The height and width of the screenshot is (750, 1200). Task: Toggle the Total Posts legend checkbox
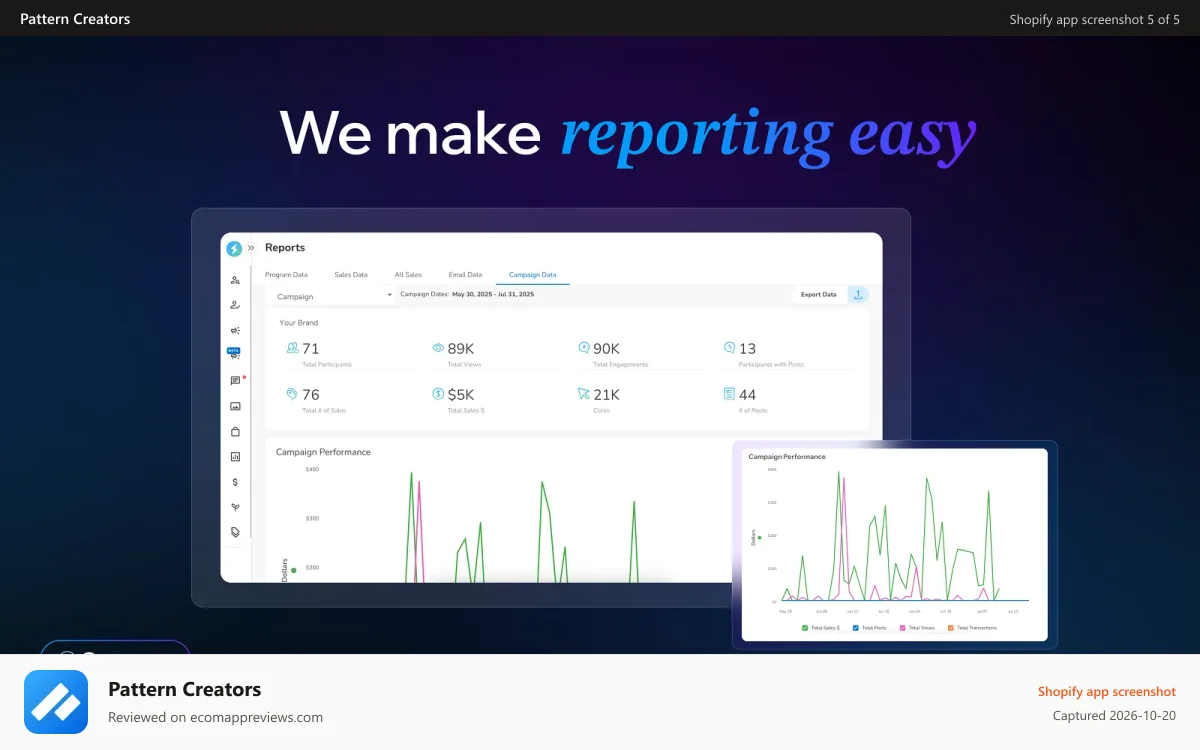click(x=856, y=628)
